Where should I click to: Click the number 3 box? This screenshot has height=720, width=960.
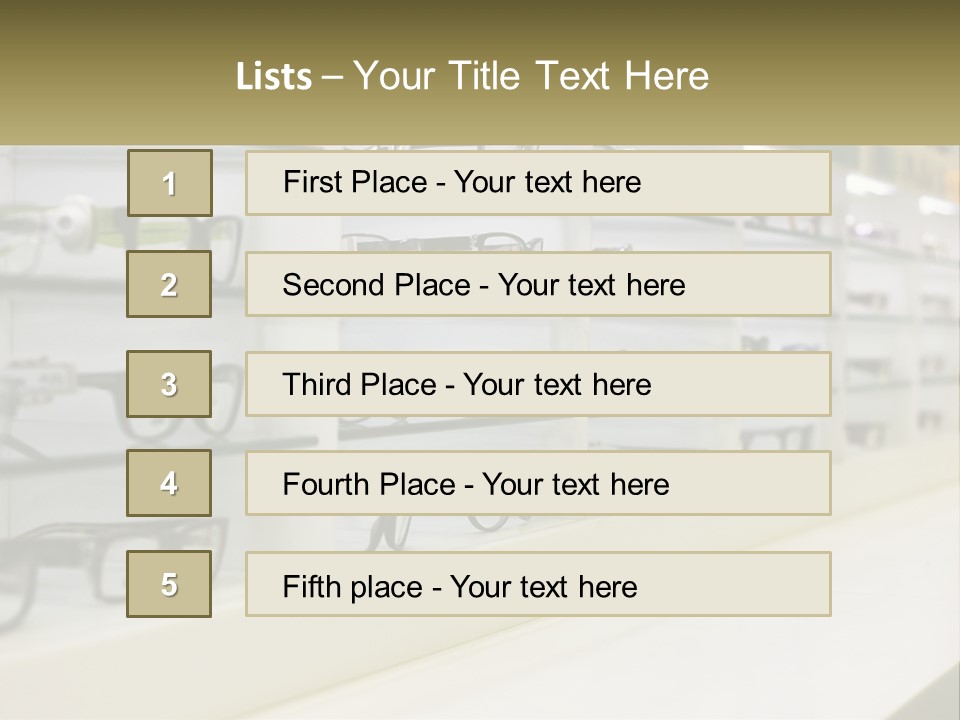(x=169, y=384)
